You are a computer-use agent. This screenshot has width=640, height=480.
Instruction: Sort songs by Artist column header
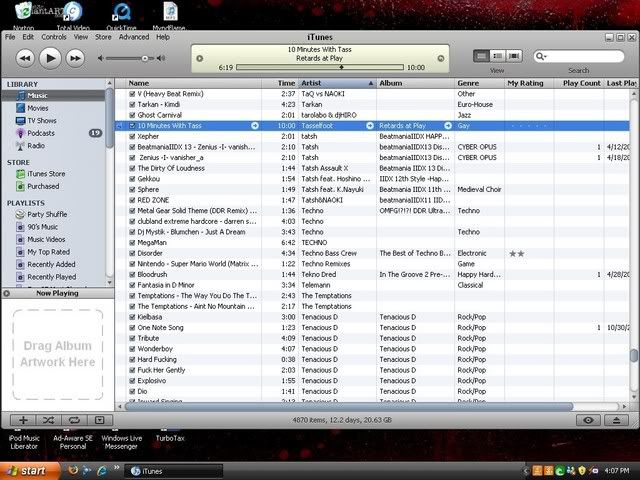(312, 83)
